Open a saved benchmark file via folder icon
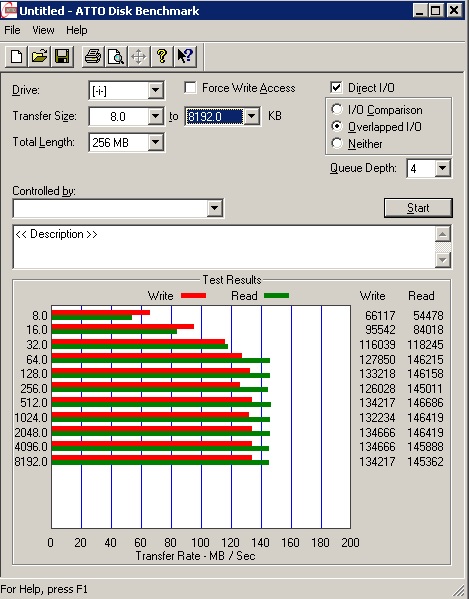469x599 pixels. pyautogui.click(x=39, y=57)
